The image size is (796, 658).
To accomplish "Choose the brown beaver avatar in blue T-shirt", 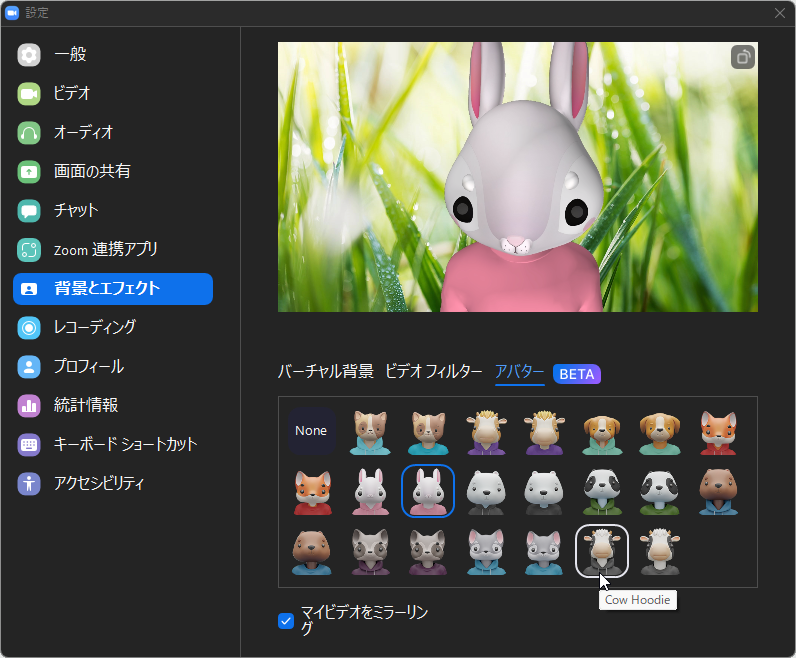I will 312,551.
